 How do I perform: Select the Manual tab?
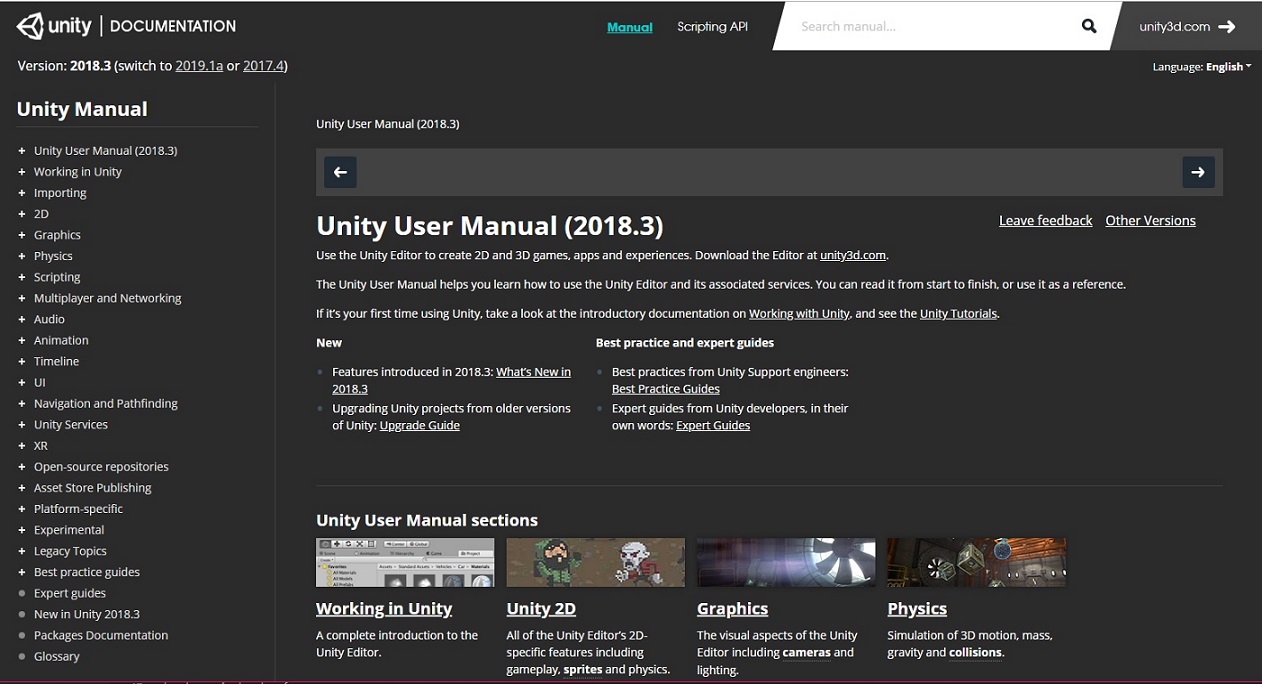[x=629, y=27]
